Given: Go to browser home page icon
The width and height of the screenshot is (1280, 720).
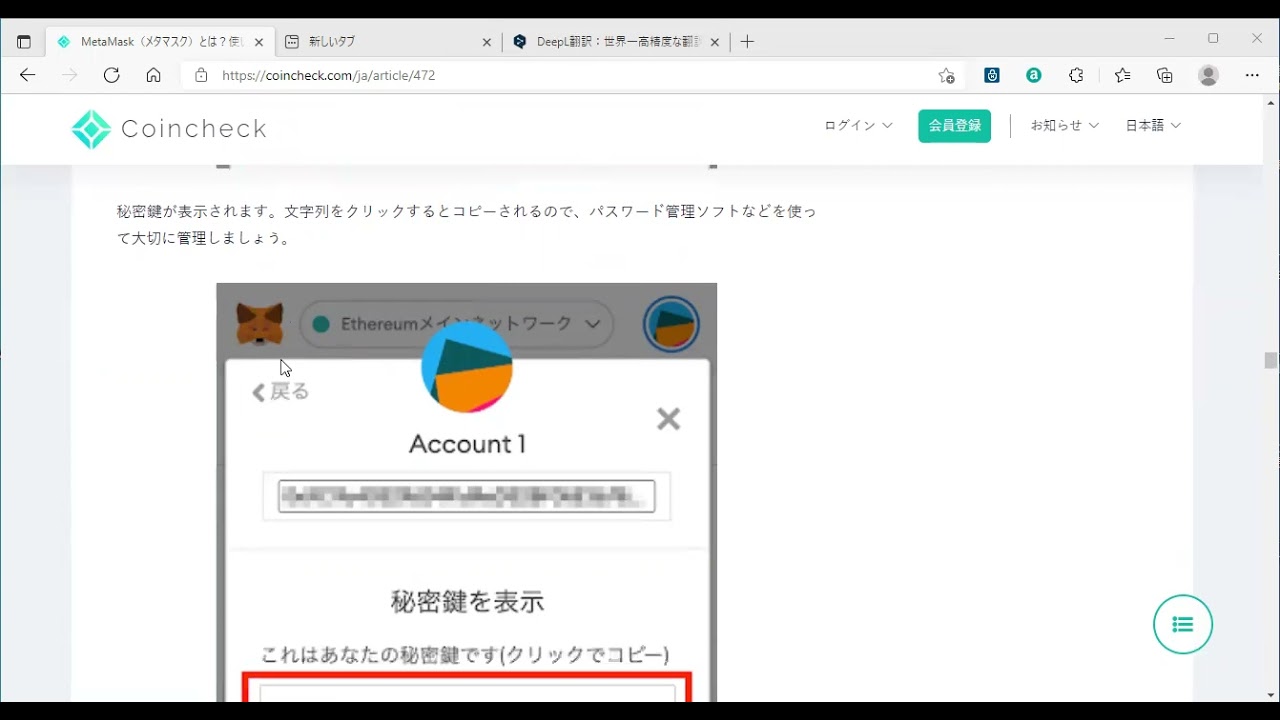Looking at the screenshot, I should 153,75.
